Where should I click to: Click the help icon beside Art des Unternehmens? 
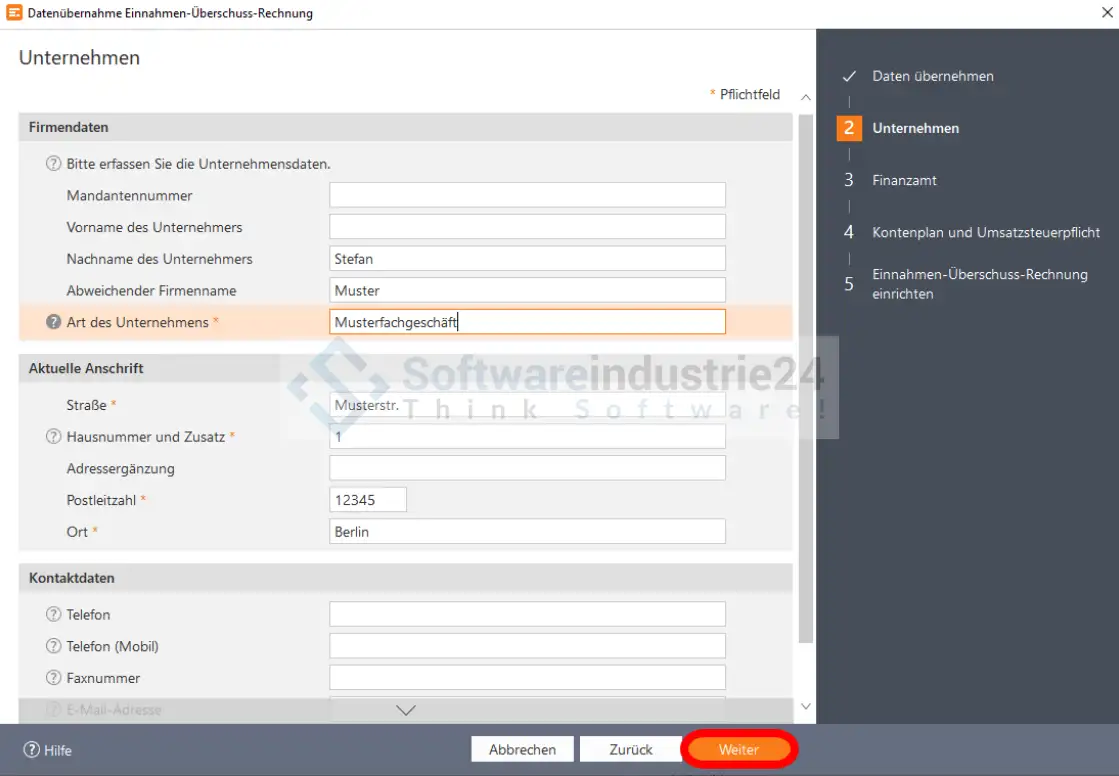click(x=54, y=322)
